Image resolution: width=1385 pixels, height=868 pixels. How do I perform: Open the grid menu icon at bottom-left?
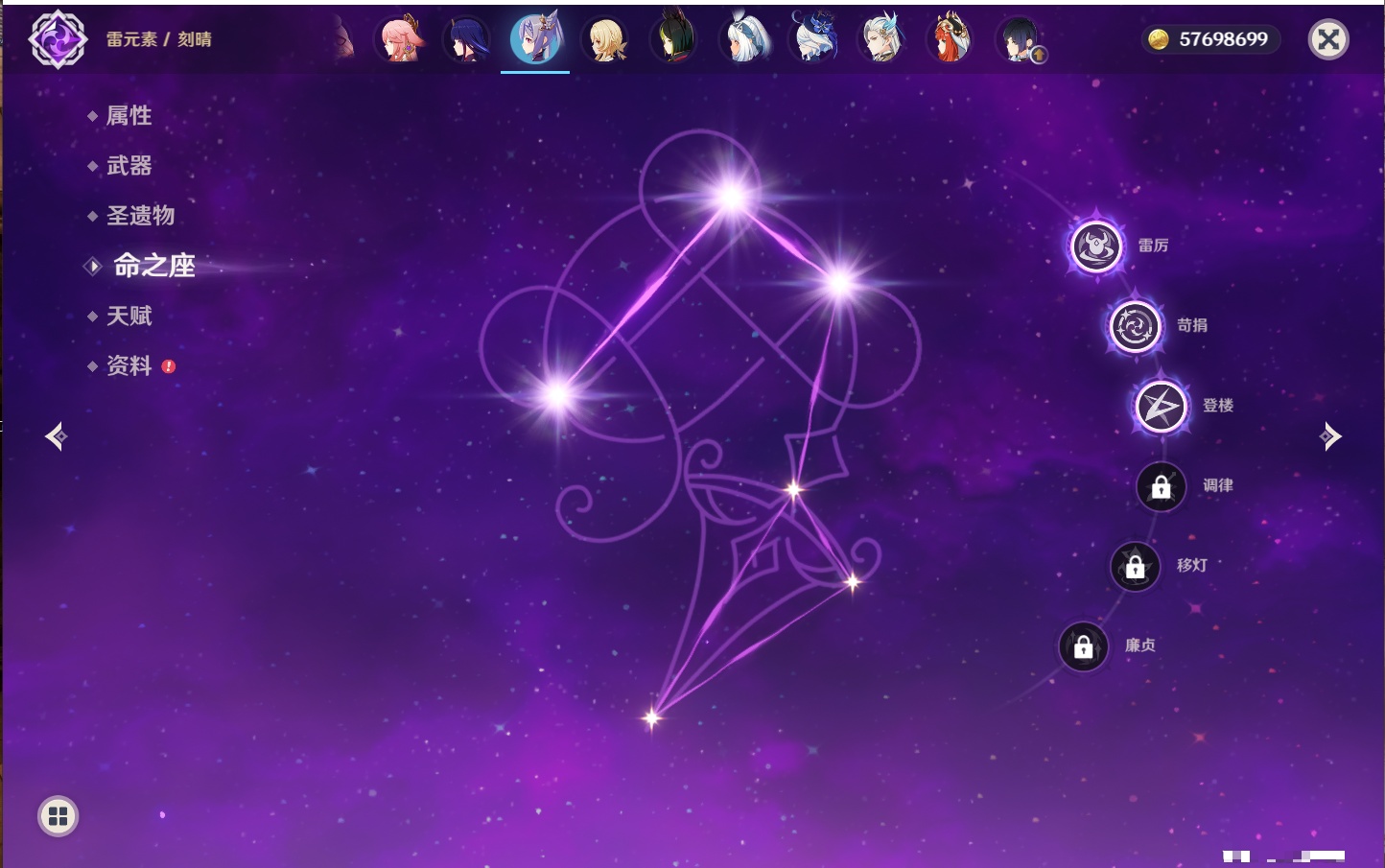click(58, 816)
